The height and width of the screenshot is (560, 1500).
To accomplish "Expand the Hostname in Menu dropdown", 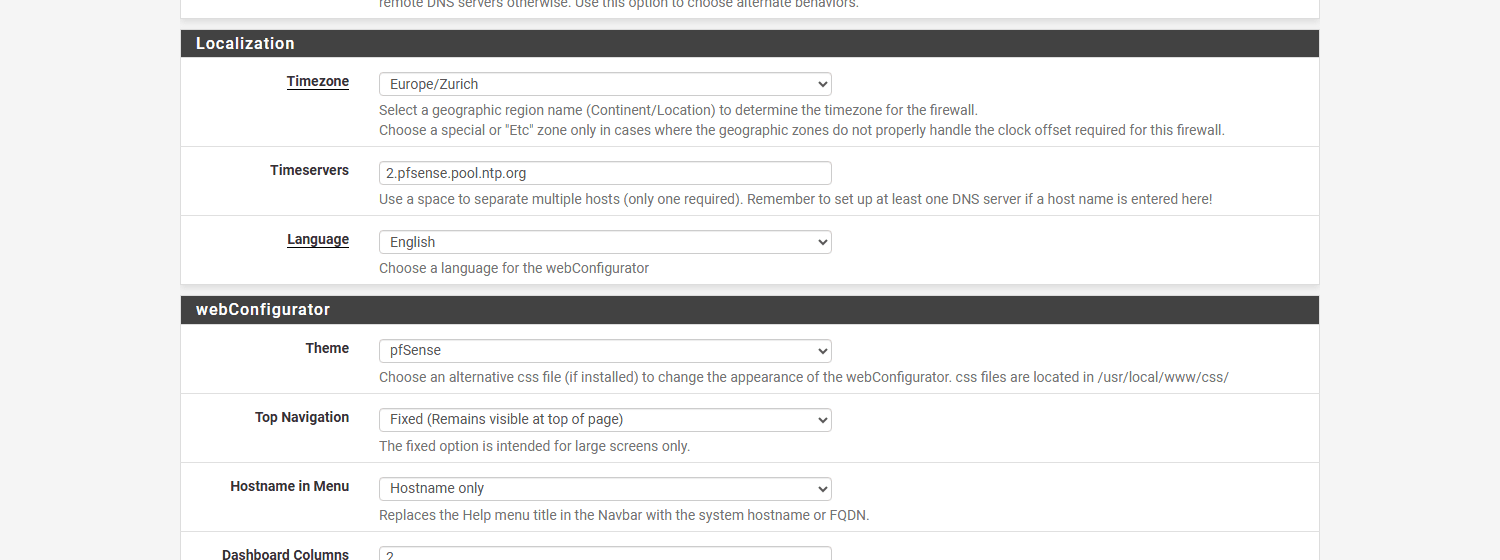I will click(x=605, y=489).
